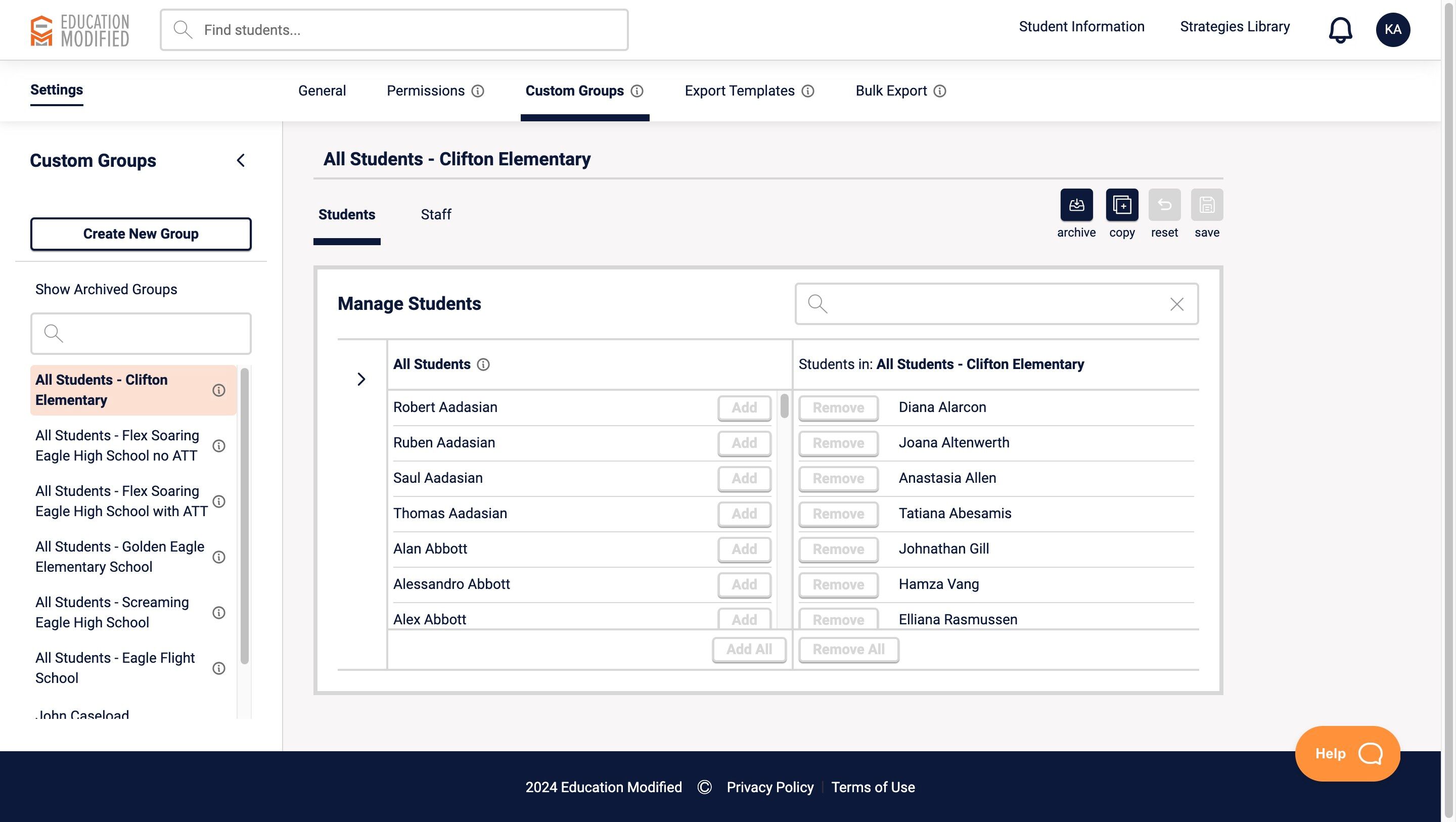The height and width of the screenshot is (822, 1456).
Task: Expand the student filter panel chevron
Action: [361, 379]
